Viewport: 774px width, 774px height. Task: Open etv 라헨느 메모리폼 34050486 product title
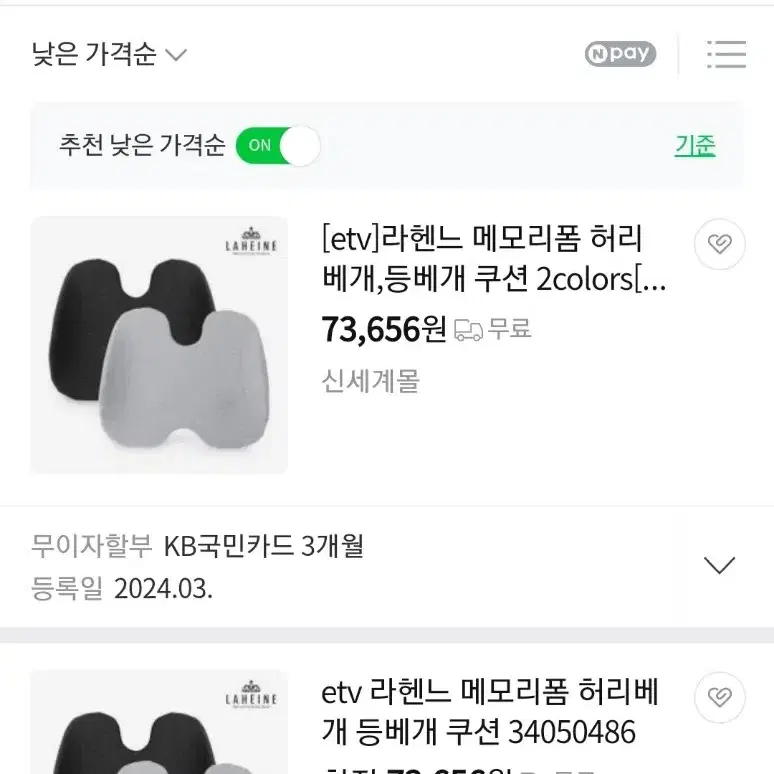coord(489,711)
